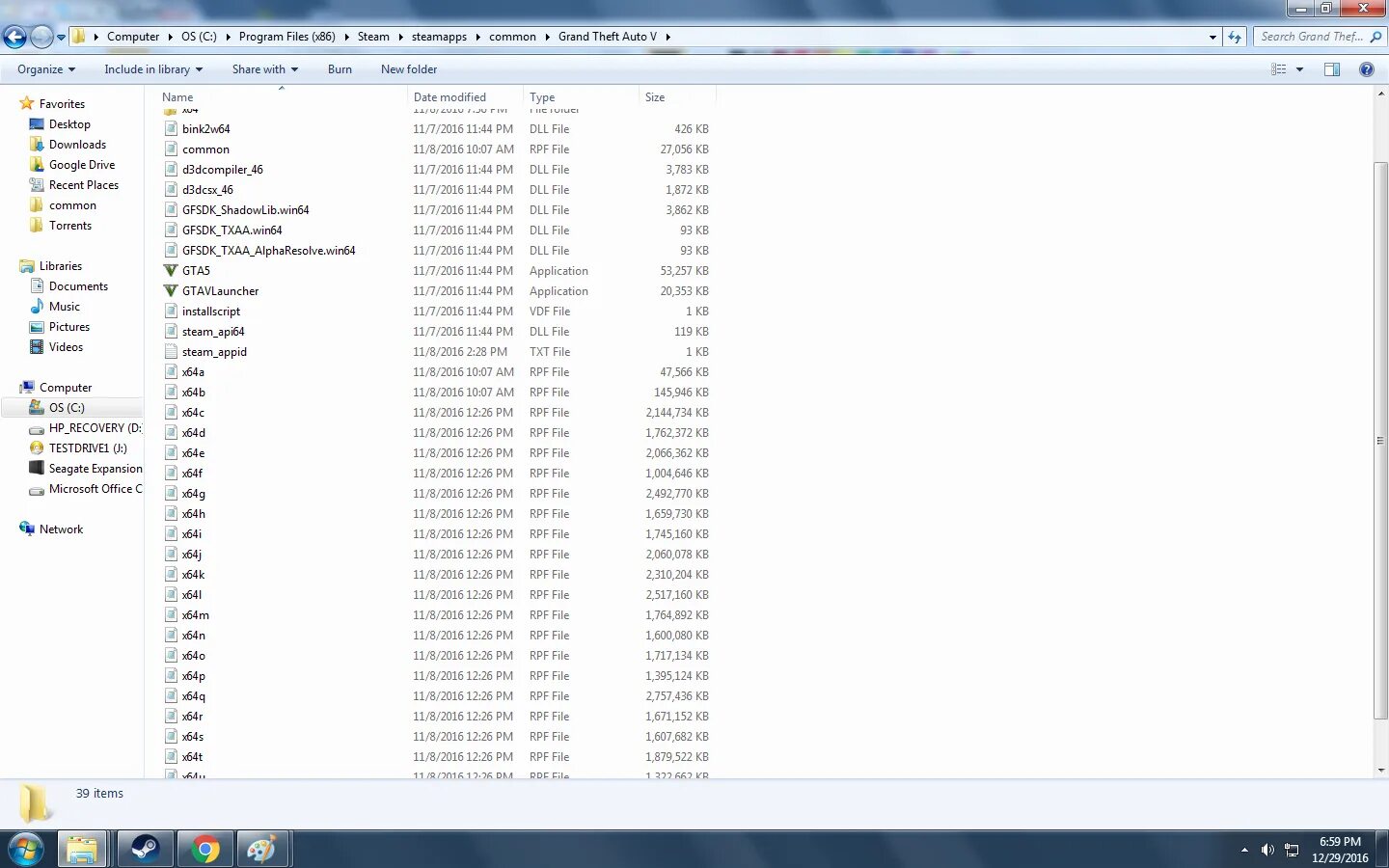Select Steam in the breadcrumb path

click(373, 37)
